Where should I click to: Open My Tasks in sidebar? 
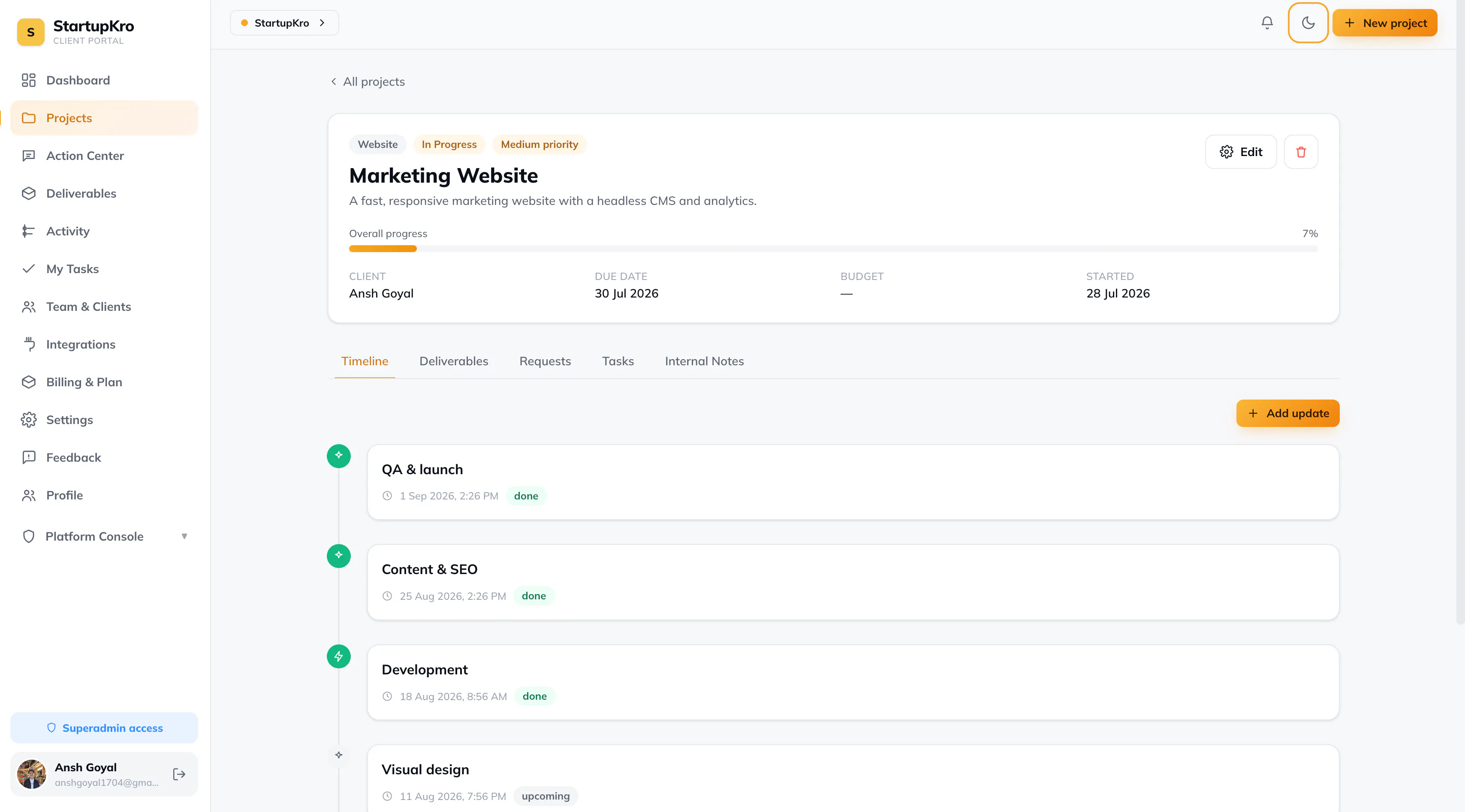104,268
